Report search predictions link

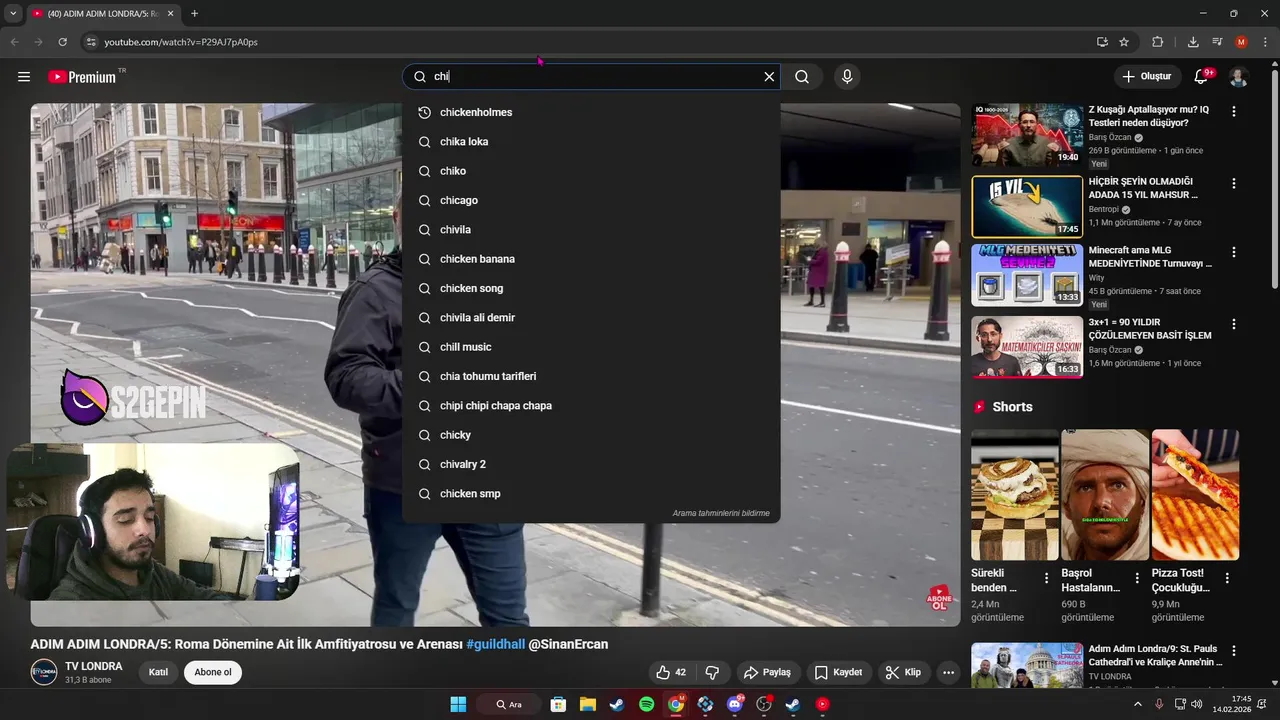[721, 513]
